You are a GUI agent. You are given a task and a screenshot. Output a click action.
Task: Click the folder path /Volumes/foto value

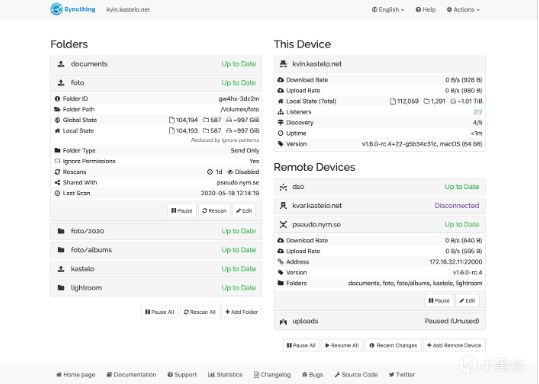pyautogui.click(x=240, y=109)
